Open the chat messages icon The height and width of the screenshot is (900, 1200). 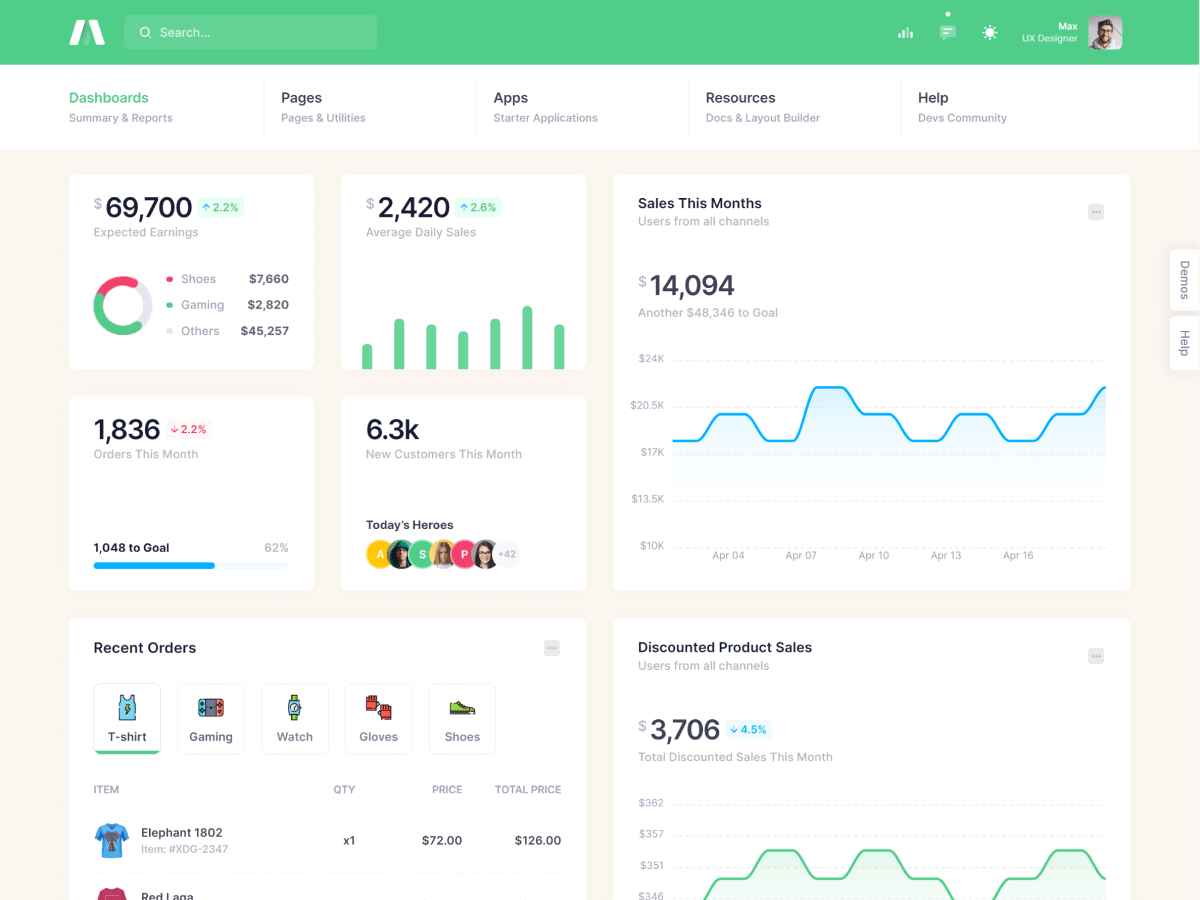[947, 32]
